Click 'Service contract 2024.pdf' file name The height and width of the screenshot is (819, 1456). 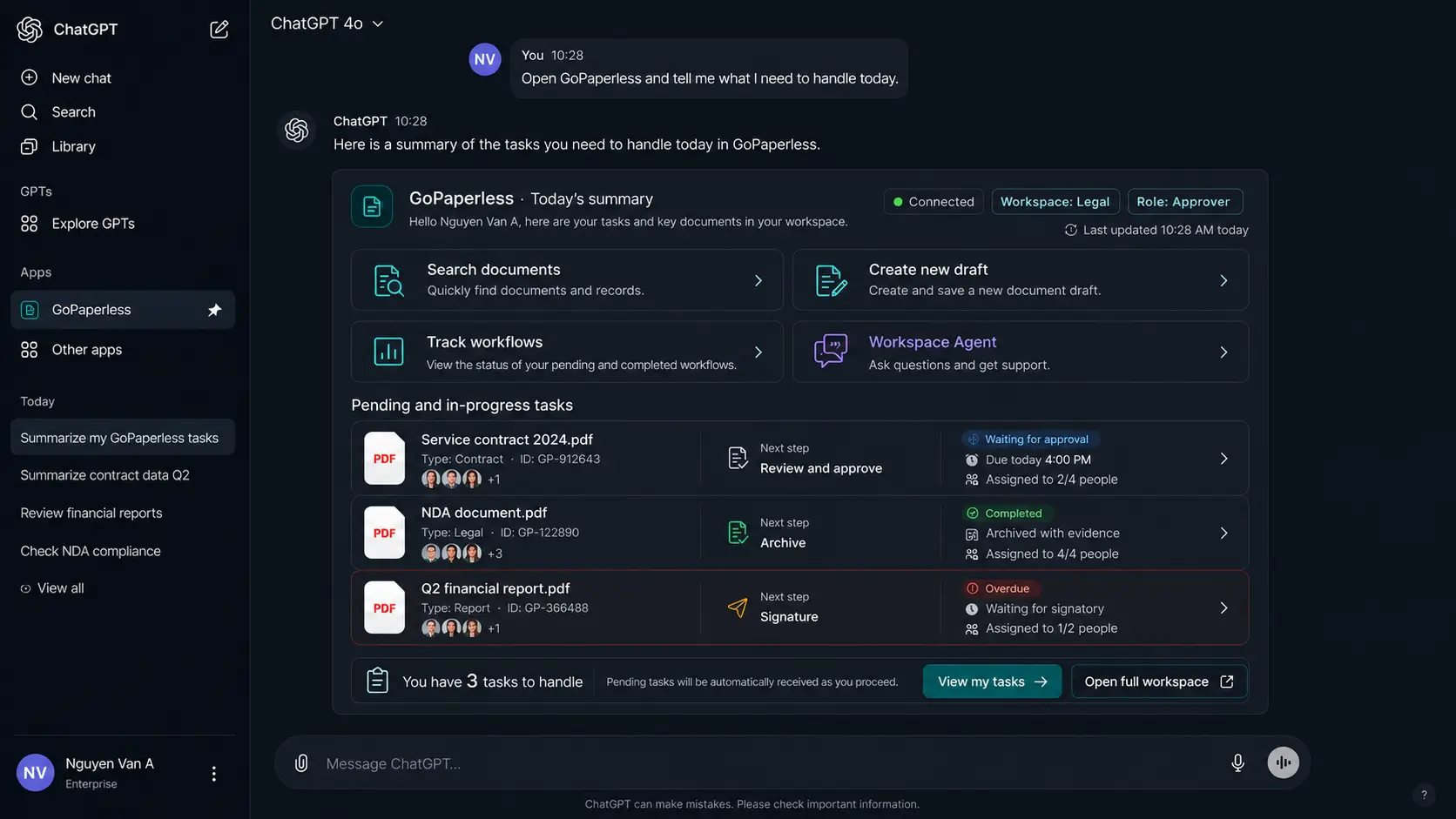coord(507,440)
